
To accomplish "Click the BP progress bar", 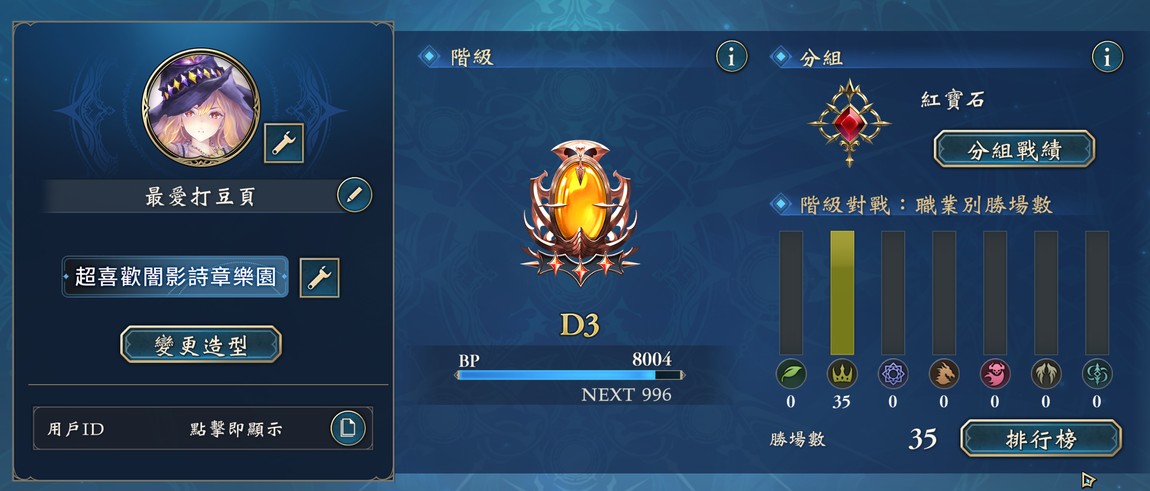I will (570, 375).
